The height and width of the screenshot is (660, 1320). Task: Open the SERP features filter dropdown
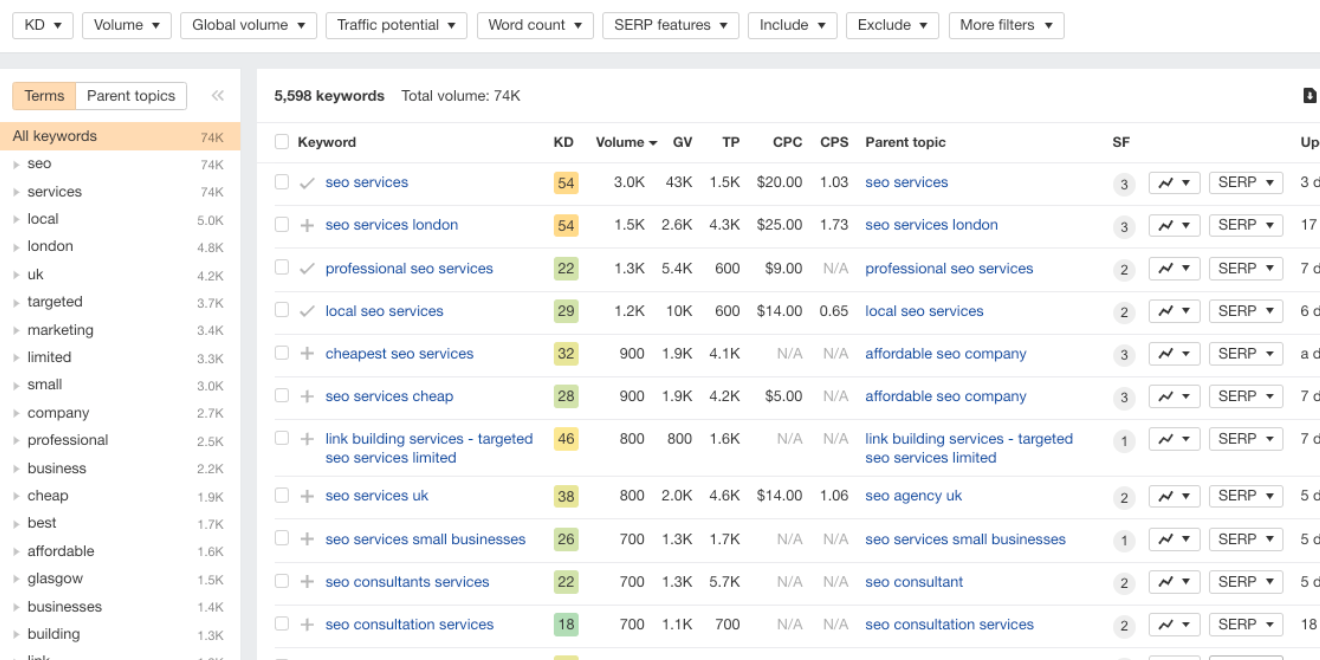670,25
